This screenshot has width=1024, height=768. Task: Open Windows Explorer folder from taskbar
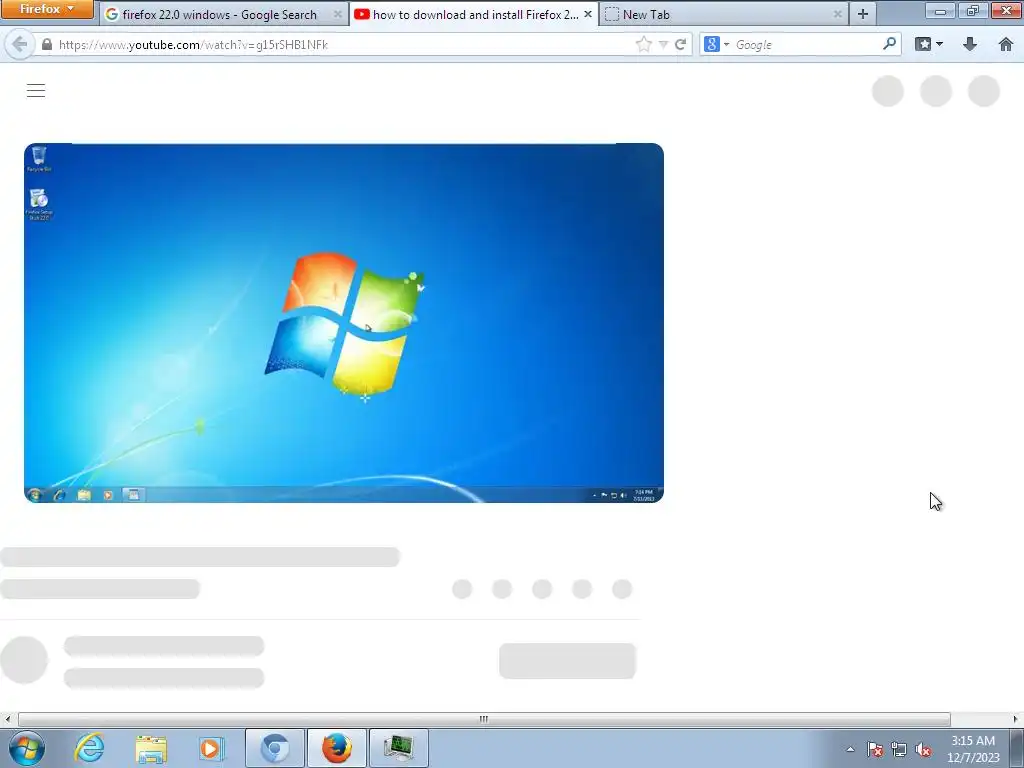[151, 748]
